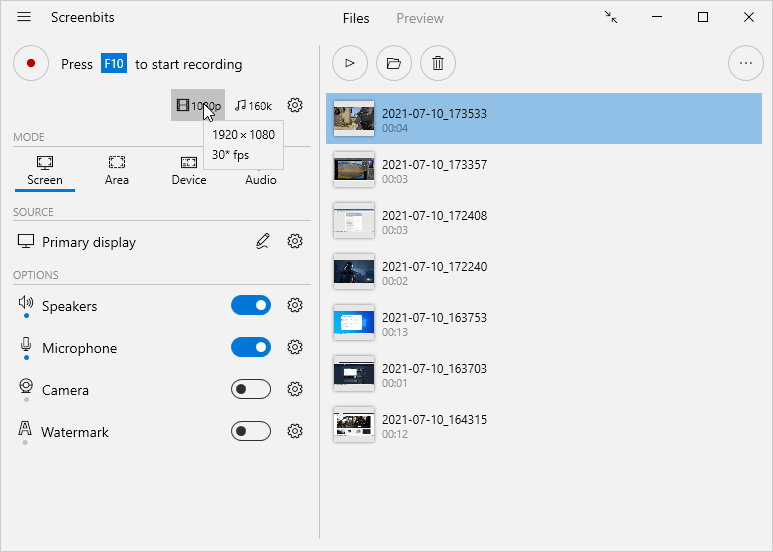The width and height of the screenshot is (773, 552).
Task: Switch to the Files tab
Action: coord(356,18)
